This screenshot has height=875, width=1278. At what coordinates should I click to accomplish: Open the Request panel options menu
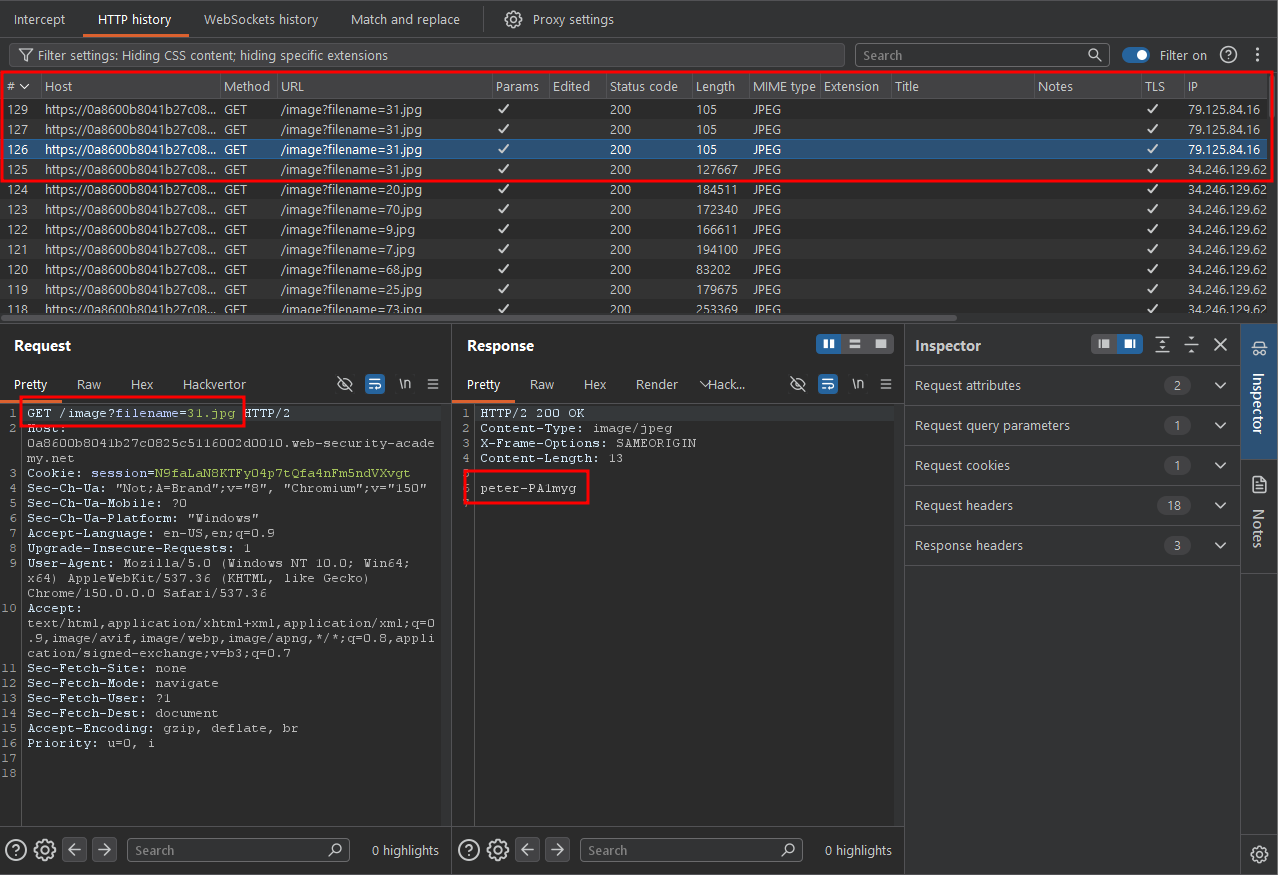[x=433, y=384]
